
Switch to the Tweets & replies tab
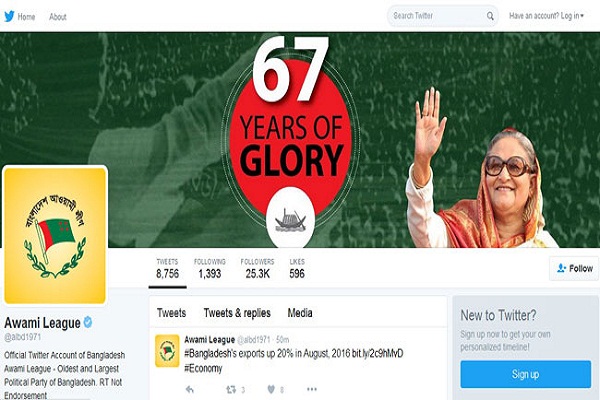[x=237, y=313]
